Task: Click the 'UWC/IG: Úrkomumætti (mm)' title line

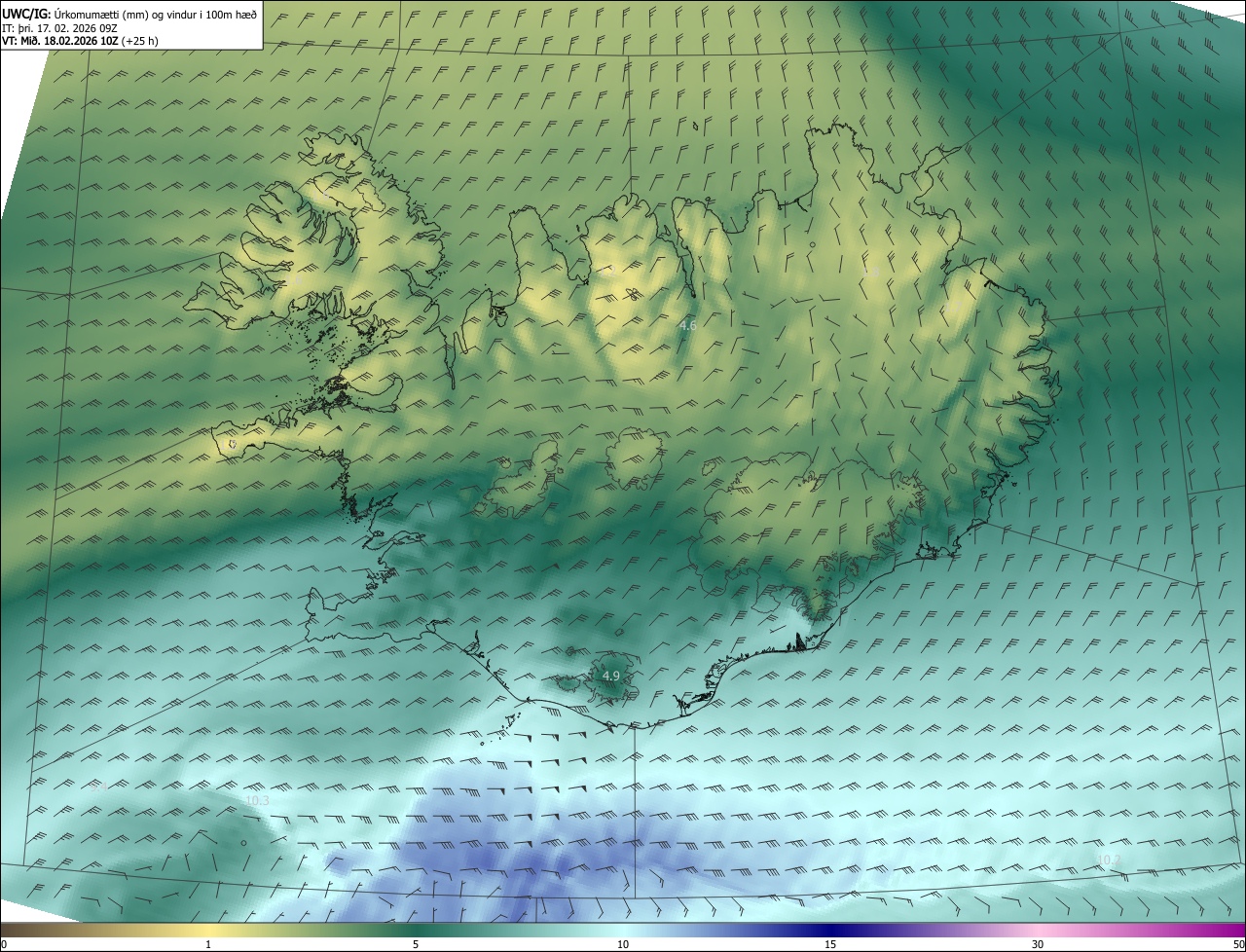Action: (129, 14)
